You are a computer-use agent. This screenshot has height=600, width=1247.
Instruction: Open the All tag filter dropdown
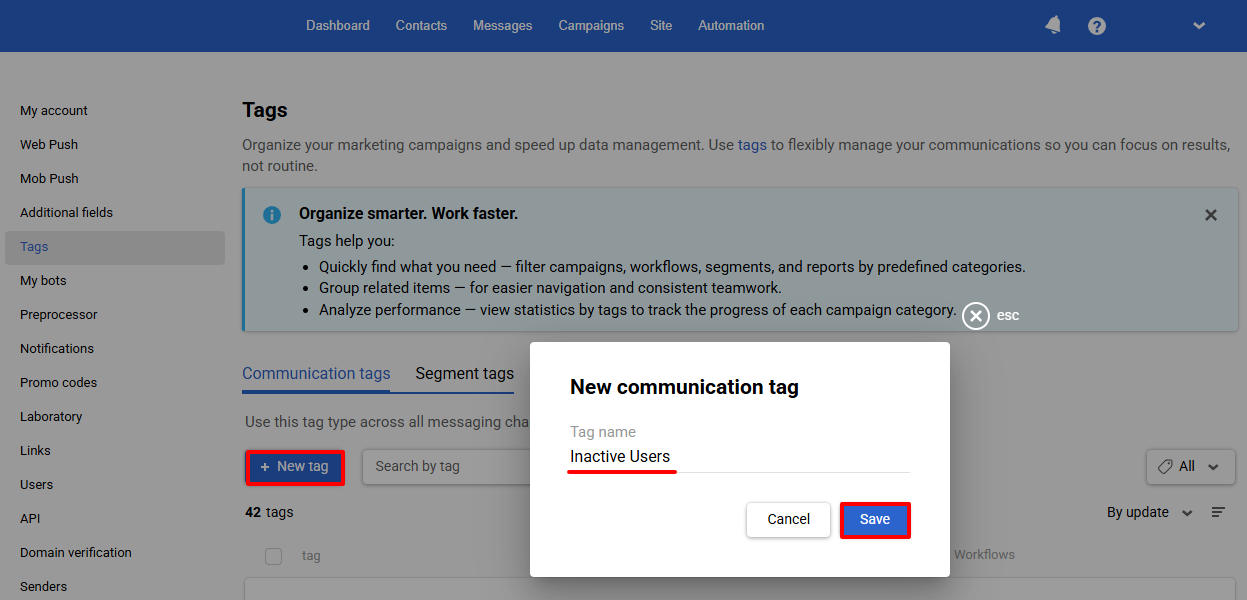[x=1190, y=466]
